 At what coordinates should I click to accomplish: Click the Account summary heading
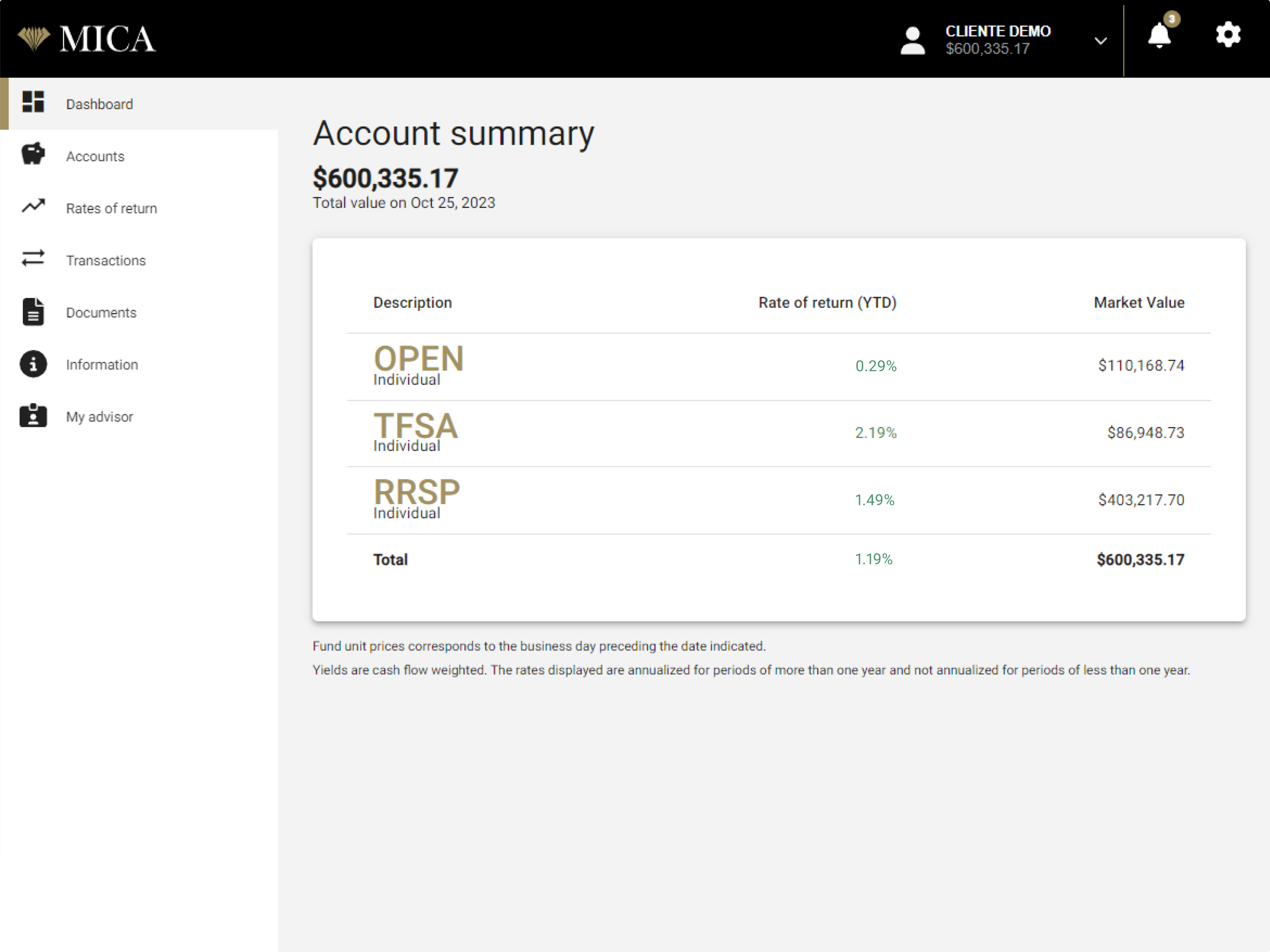click(x=454, y=134)
